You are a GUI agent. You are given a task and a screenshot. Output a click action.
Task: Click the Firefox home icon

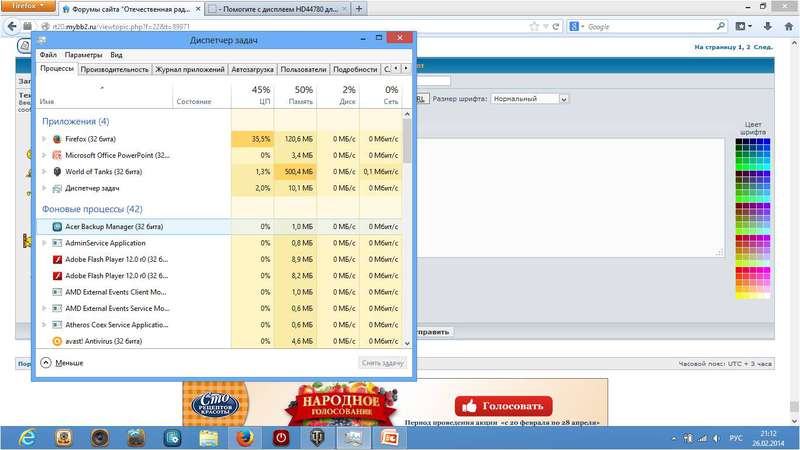pos(788,26)
